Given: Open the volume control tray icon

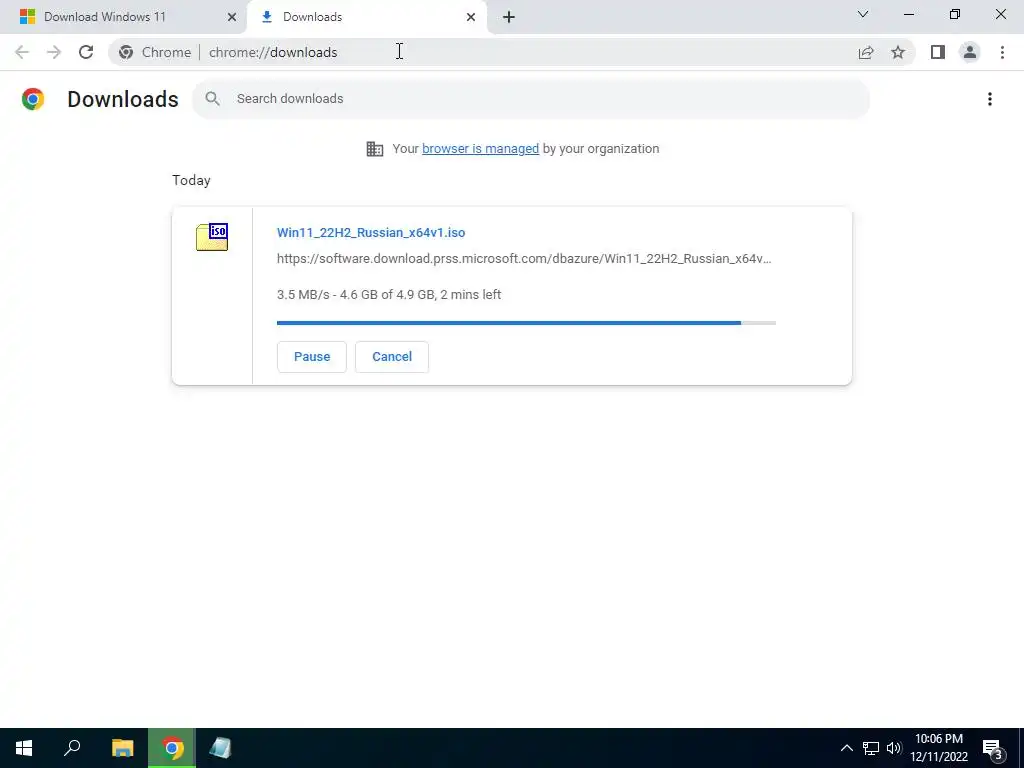Looking at the screenshot, I should (894, 748).
